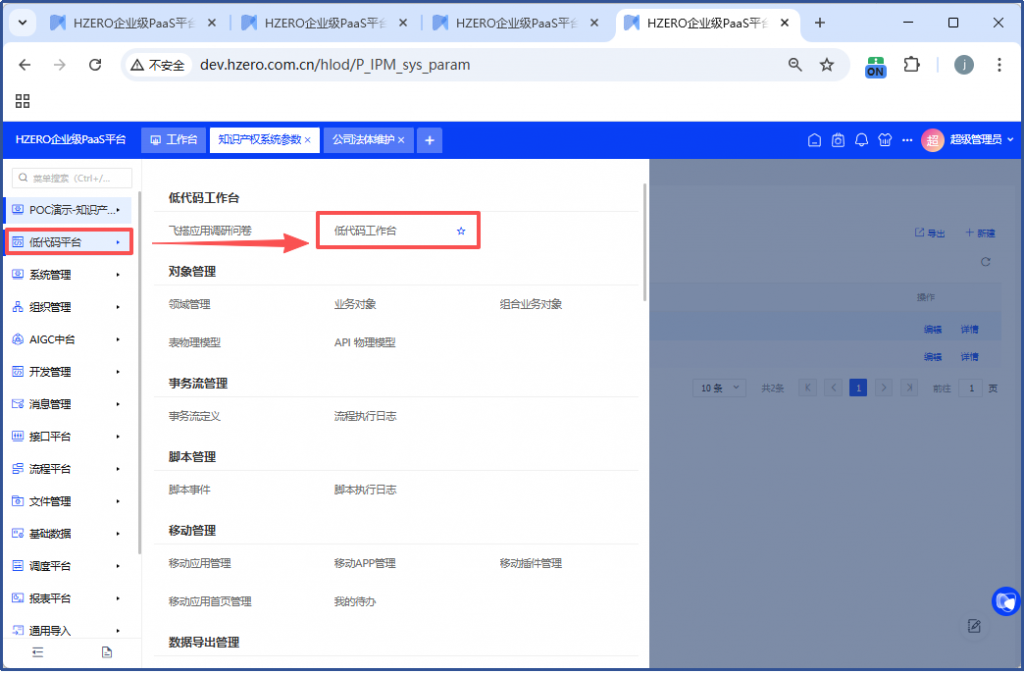This screenshot has height=673, width=1024.
Task: Switch to the 公司法体维护 tab
Action: (x=363, y=140)
